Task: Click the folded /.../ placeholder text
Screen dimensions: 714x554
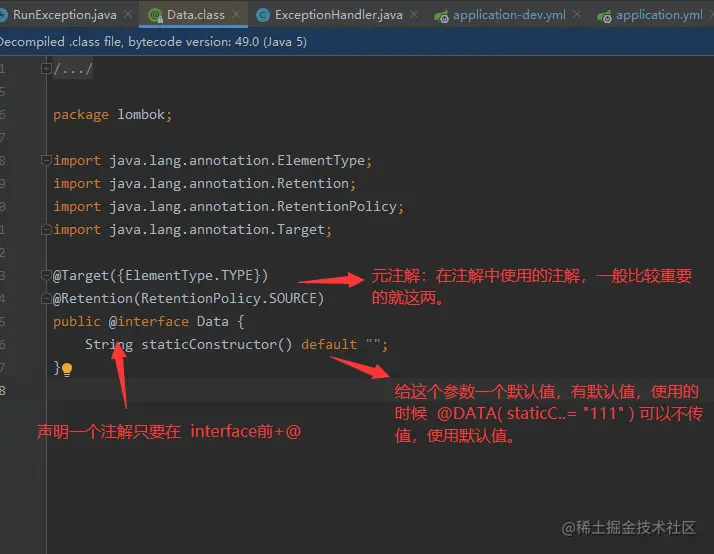Action: pyautogui.click(x=73, y=69)
